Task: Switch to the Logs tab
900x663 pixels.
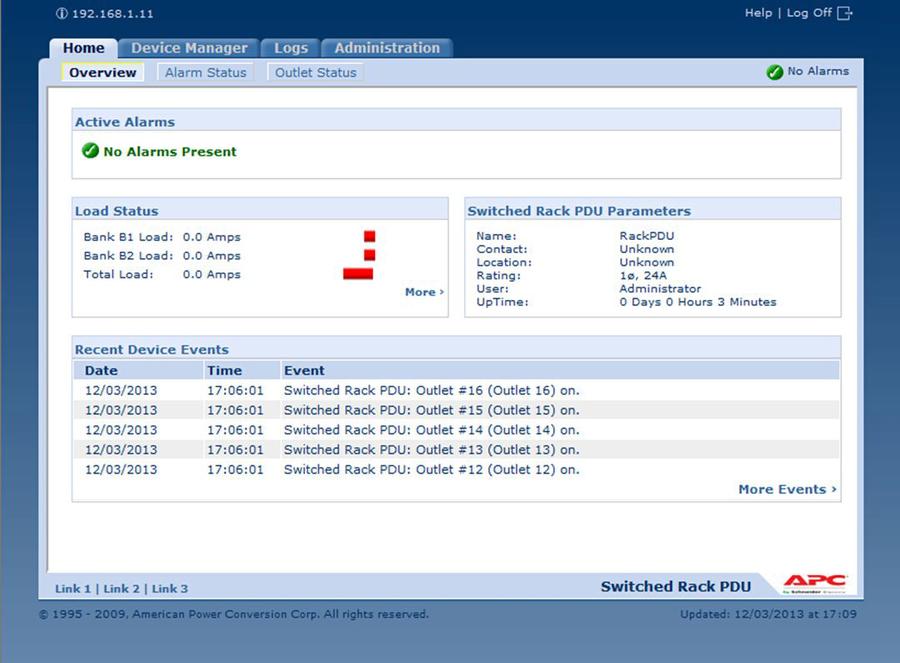Action: point(291,48)
